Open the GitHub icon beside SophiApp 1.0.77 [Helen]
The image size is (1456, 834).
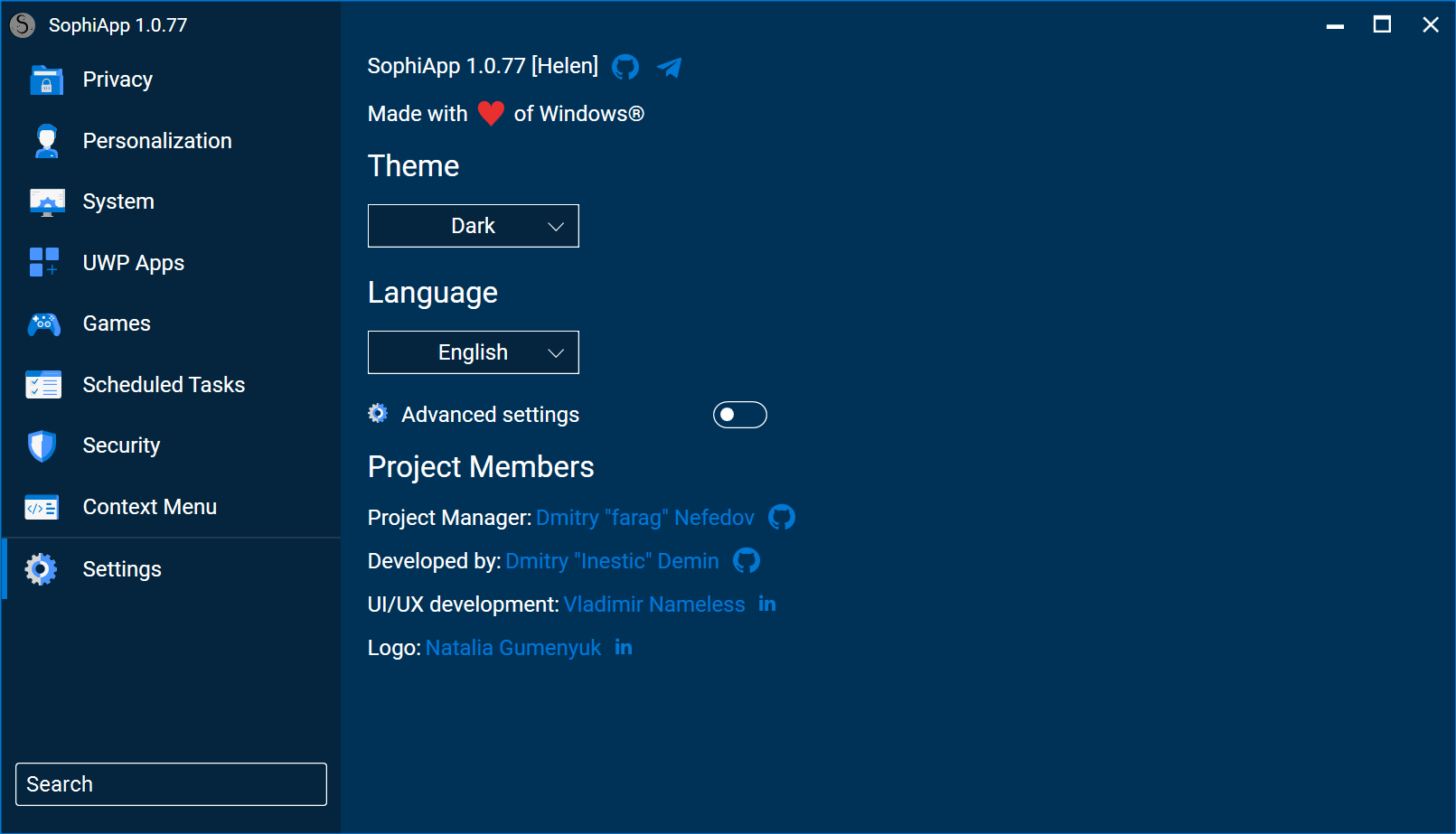tap(625, 67)
